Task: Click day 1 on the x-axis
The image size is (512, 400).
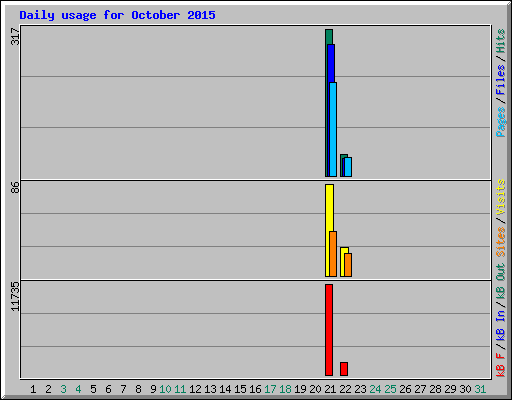Action: click(33, 389)
